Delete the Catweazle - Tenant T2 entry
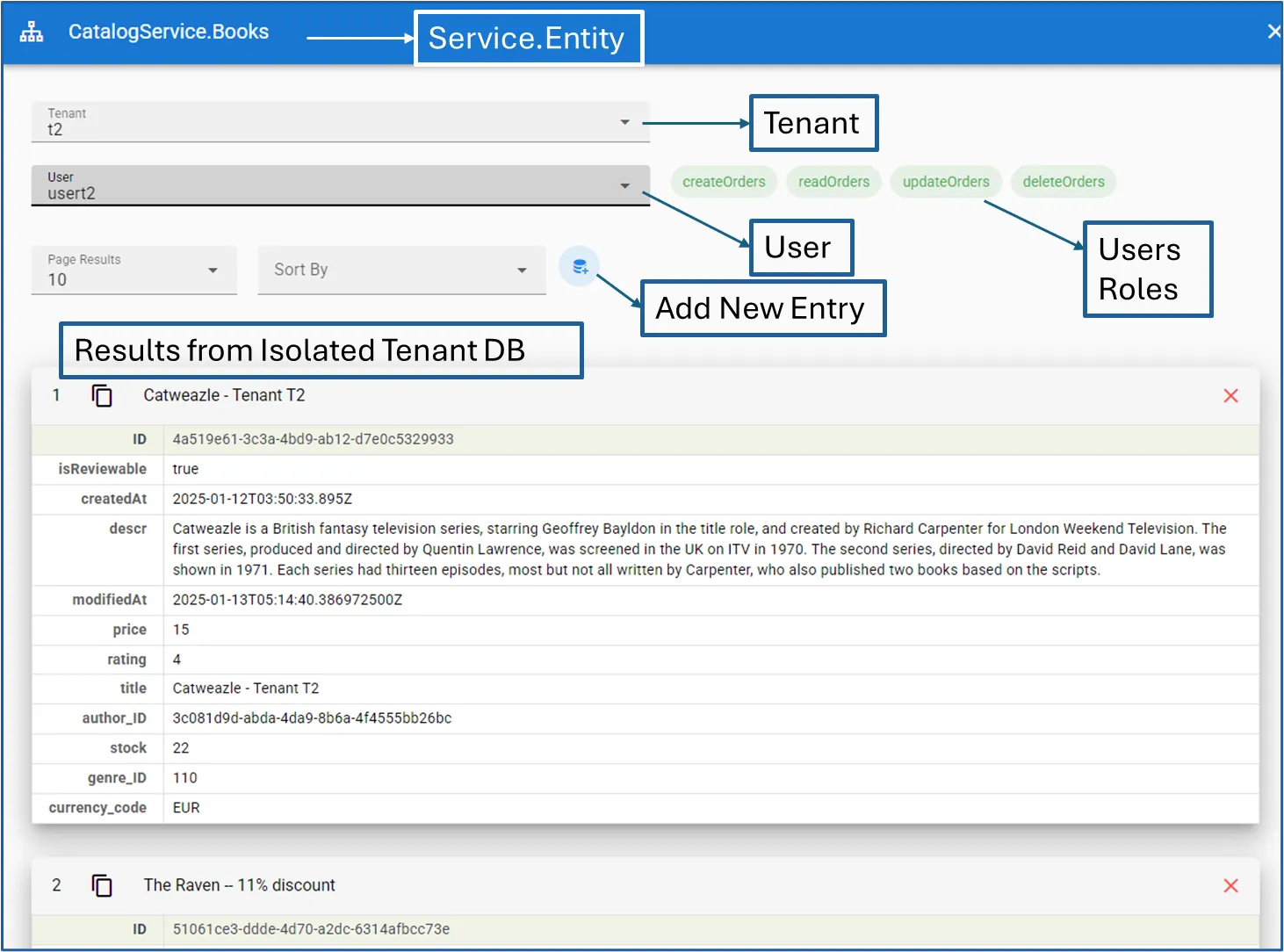 click(1230, 396)
